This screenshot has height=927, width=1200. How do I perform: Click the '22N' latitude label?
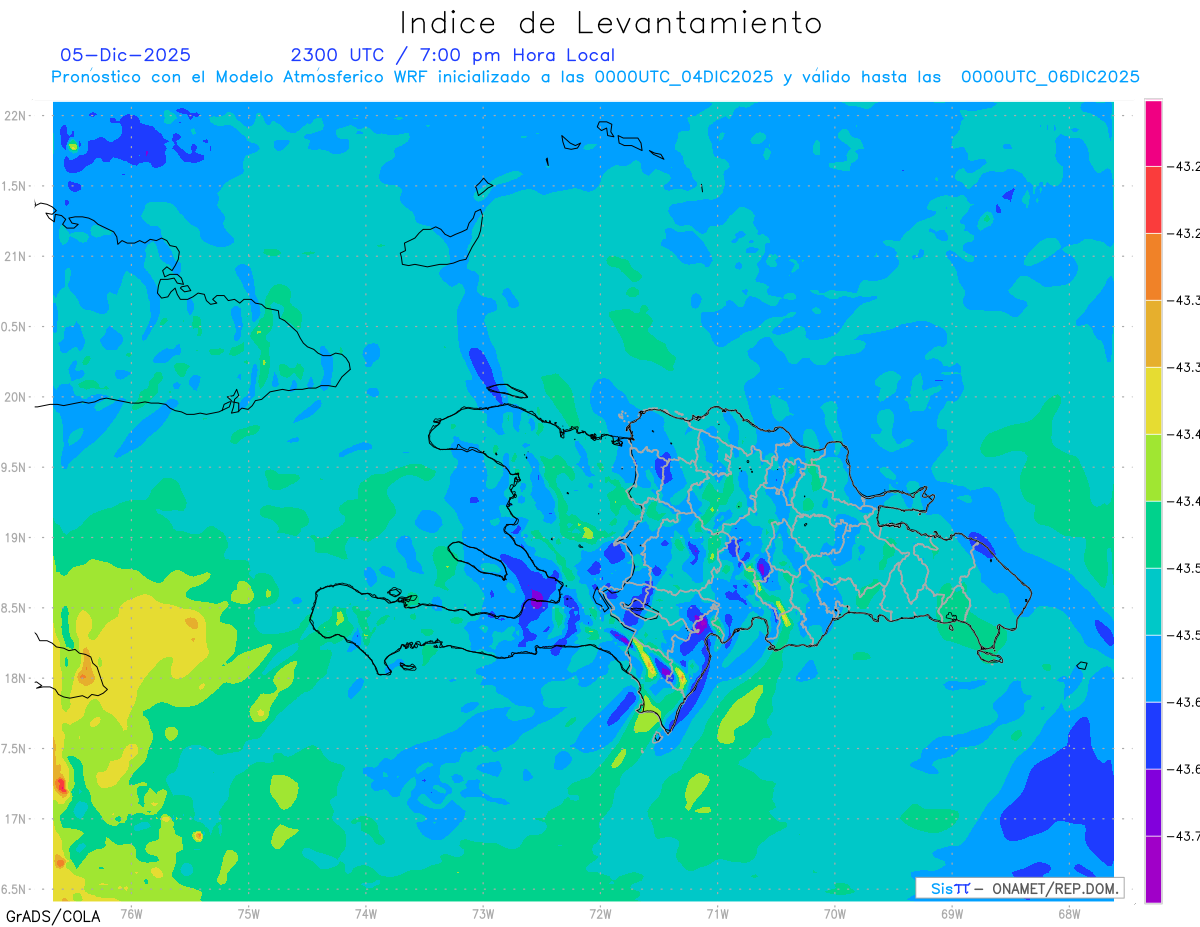17,116
